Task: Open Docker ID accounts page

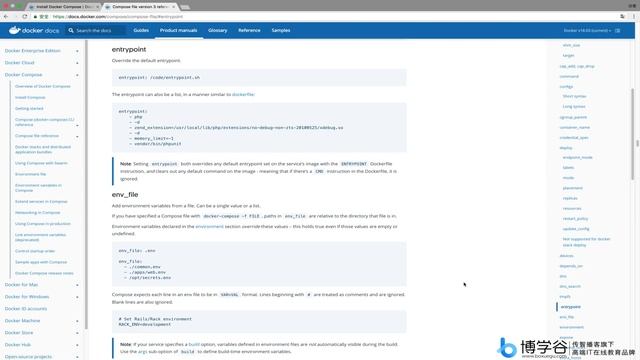Action: pos(26,309)
